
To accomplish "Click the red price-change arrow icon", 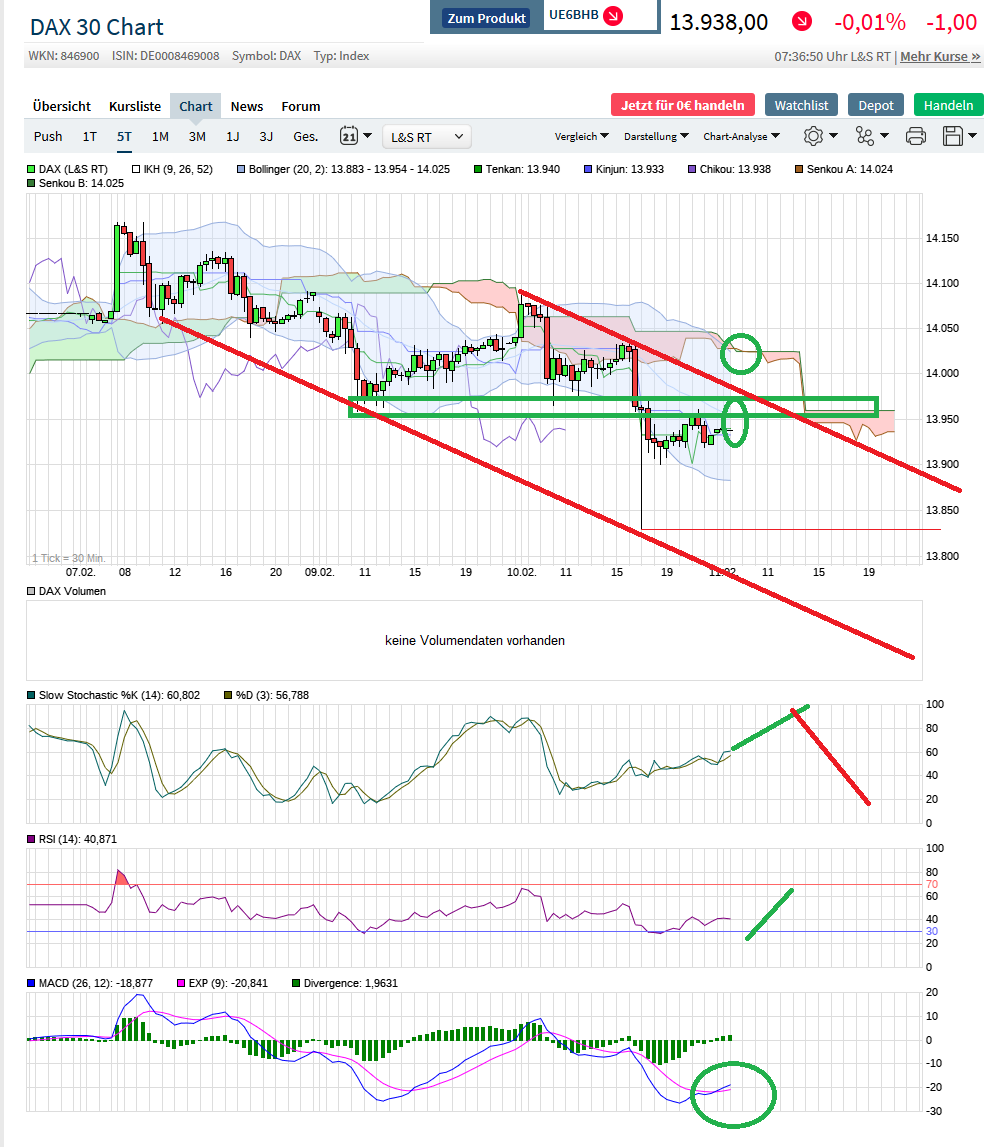I will pyautogui.click(x=800, y=21).
